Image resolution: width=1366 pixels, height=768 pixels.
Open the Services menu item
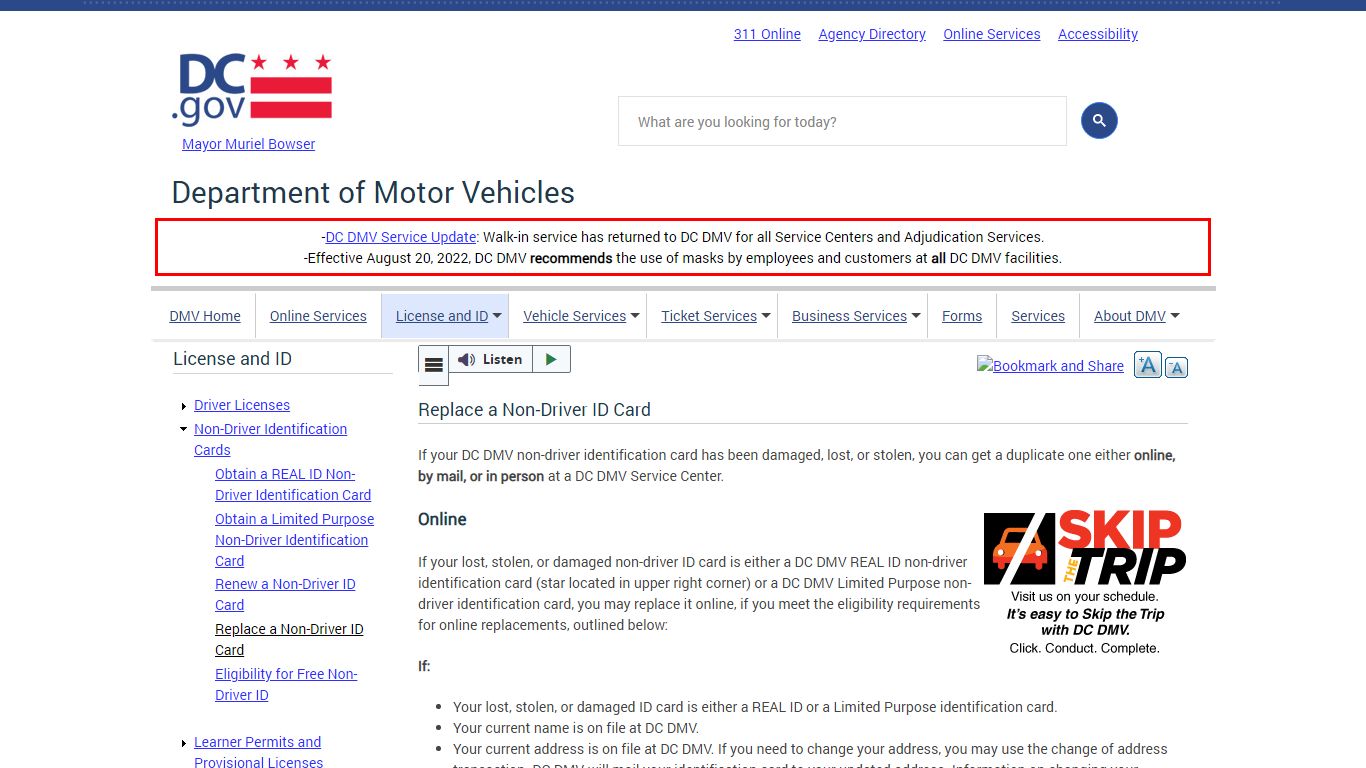click(1038, 316)
